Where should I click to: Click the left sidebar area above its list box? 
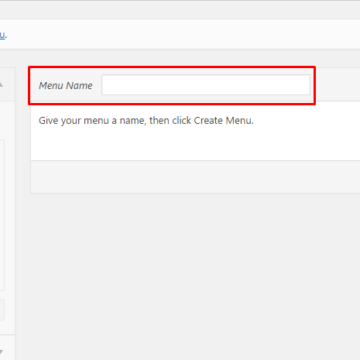coord(7,120)
